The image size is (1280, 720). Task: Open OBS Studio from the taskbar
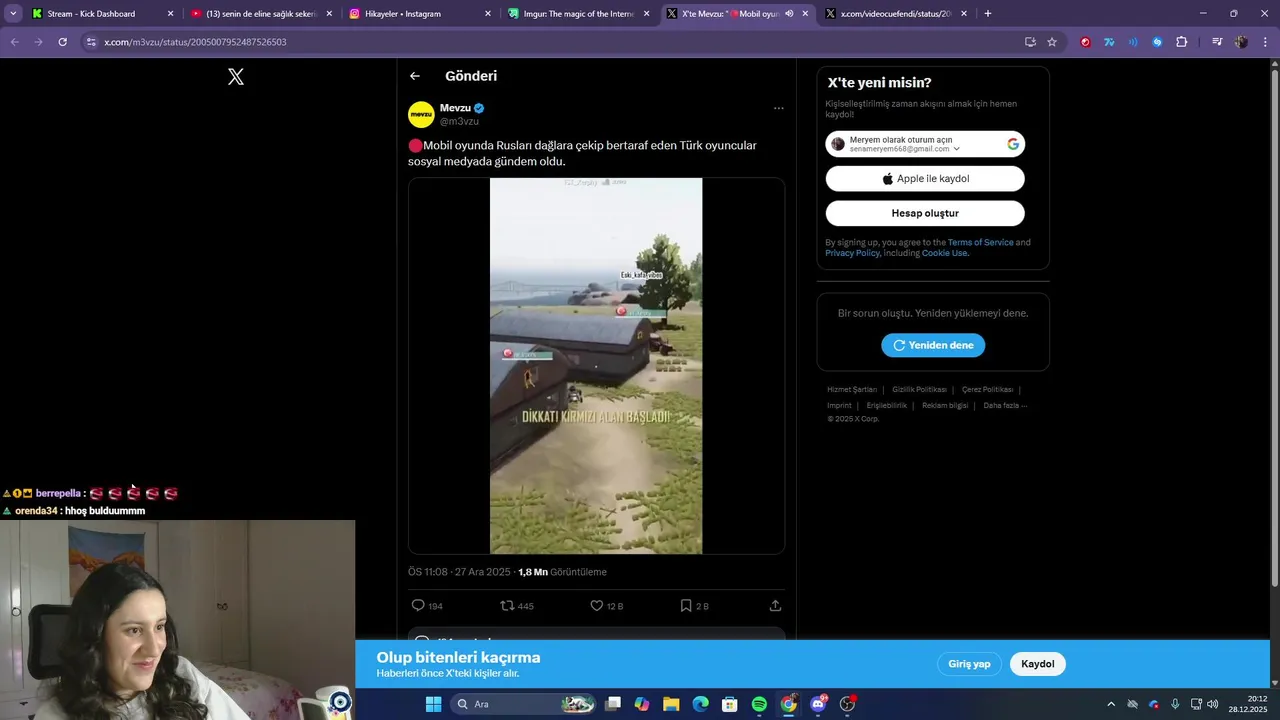(x=848, y=704)
